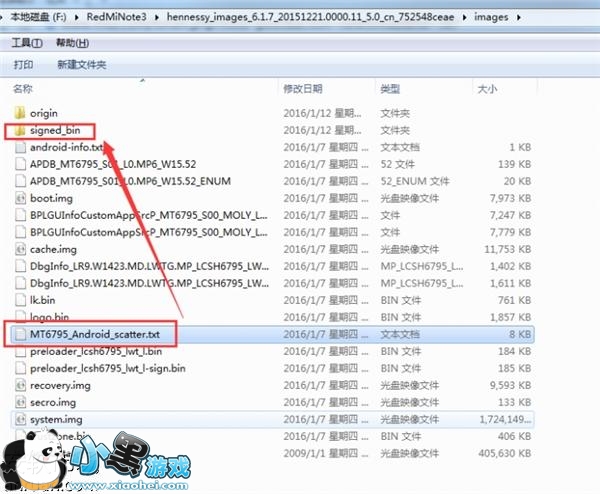Expand arrow after RedMiNote3 breadcrumb
Image resolution: width=600 pixels, height=494 pixels.
157,17
